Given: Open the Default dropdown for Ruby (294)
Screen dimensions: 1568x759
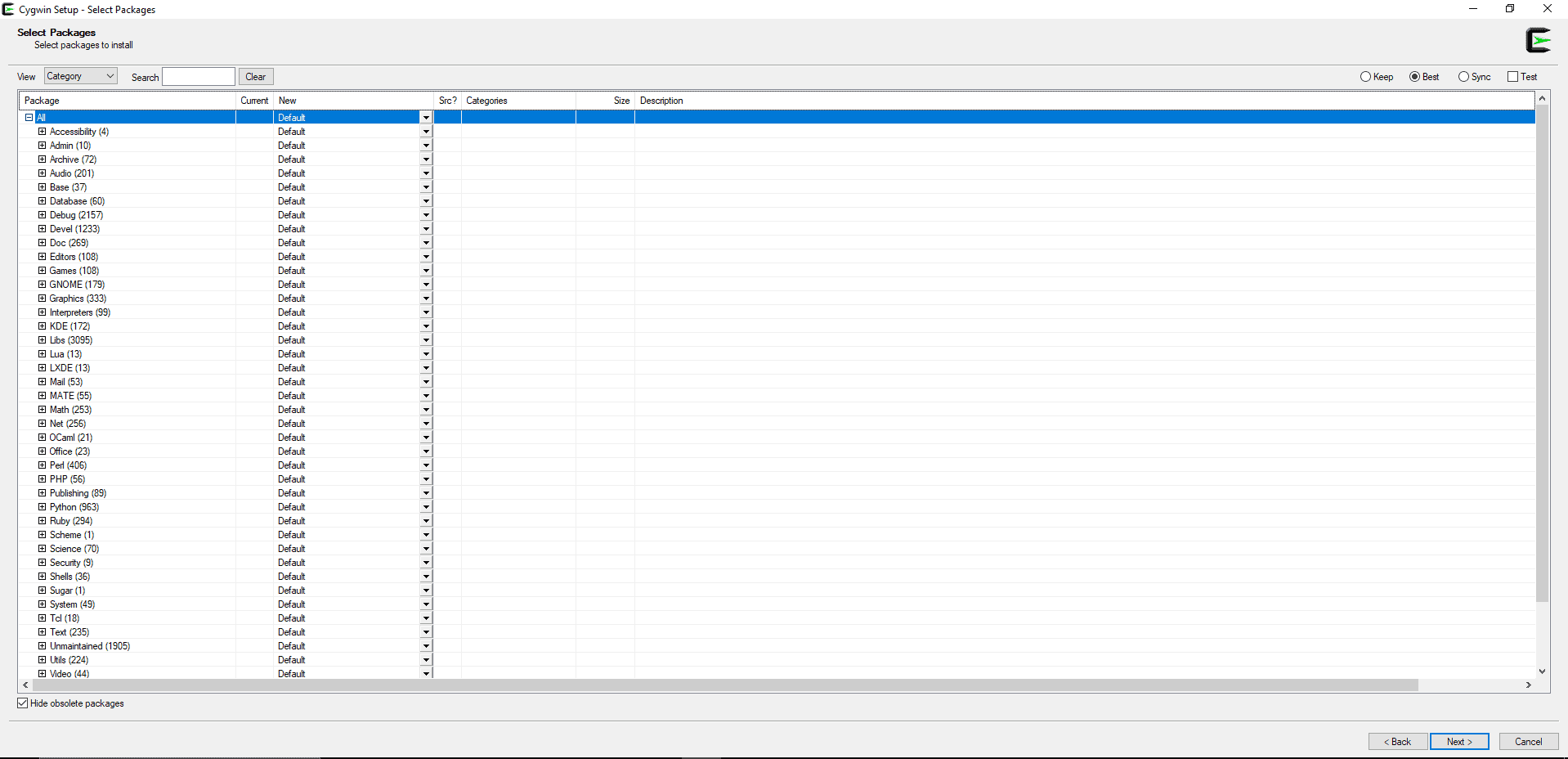Looking at the screenshot, I should point(426,521).
